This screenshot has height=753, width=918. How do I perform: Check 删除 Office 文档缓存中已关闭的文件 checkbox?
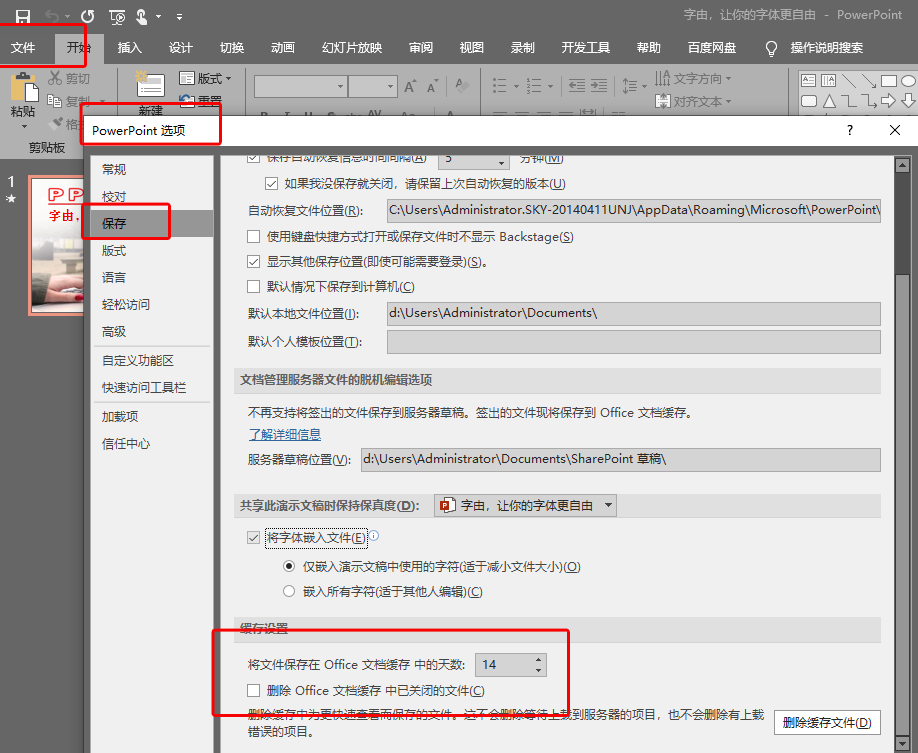coord(254,690)
